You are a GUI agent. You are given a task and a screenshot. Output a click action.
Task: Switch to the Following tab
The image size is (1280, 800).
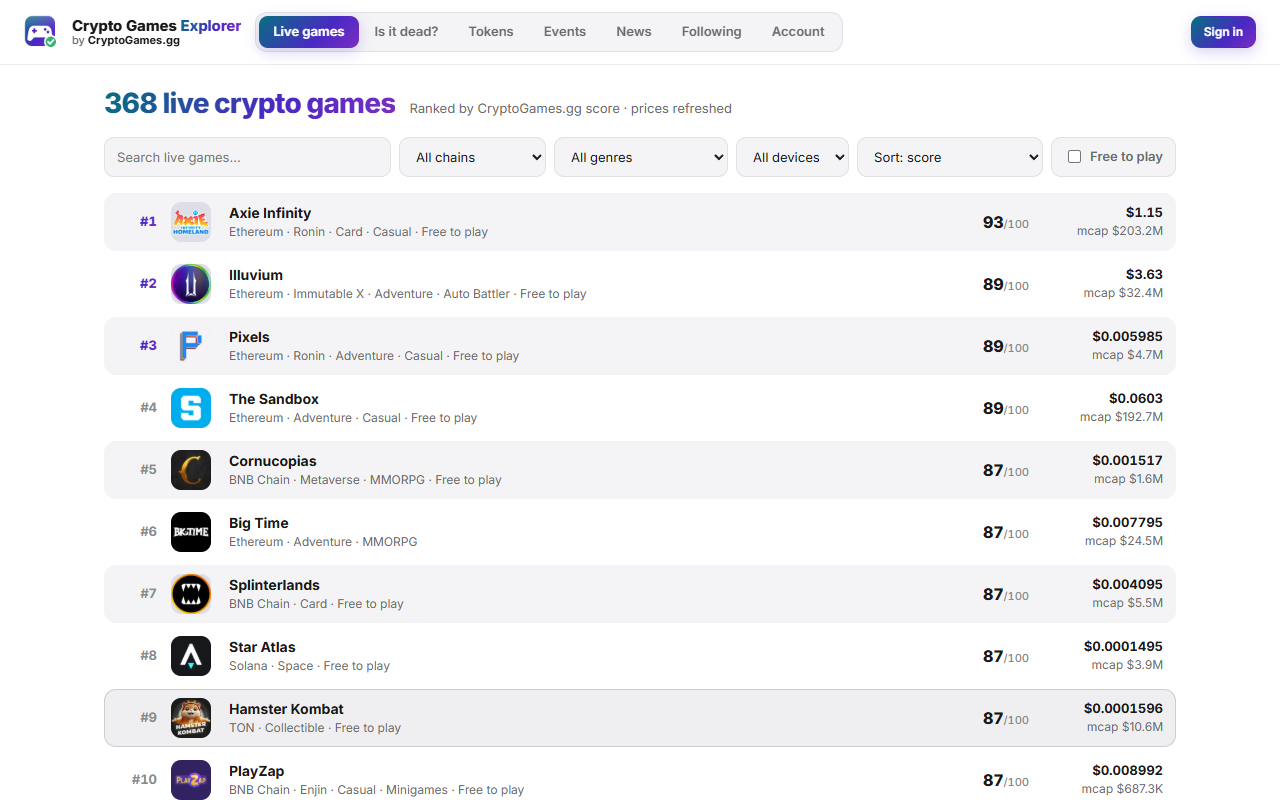[x=712, y=32]
